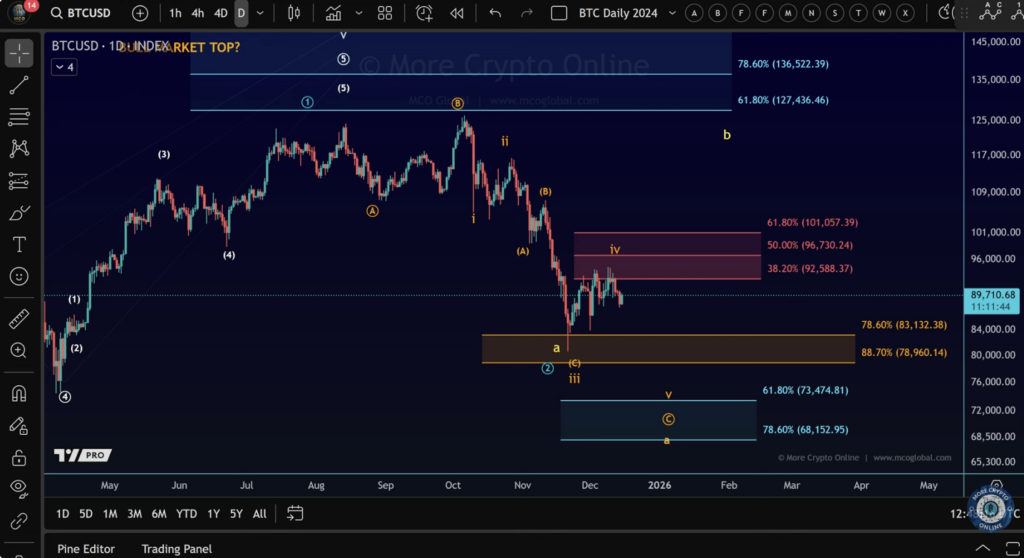Select the crosshair cursor tool
The width and height of the screenshot is (1024, 558).
click(x=19, y=53)
